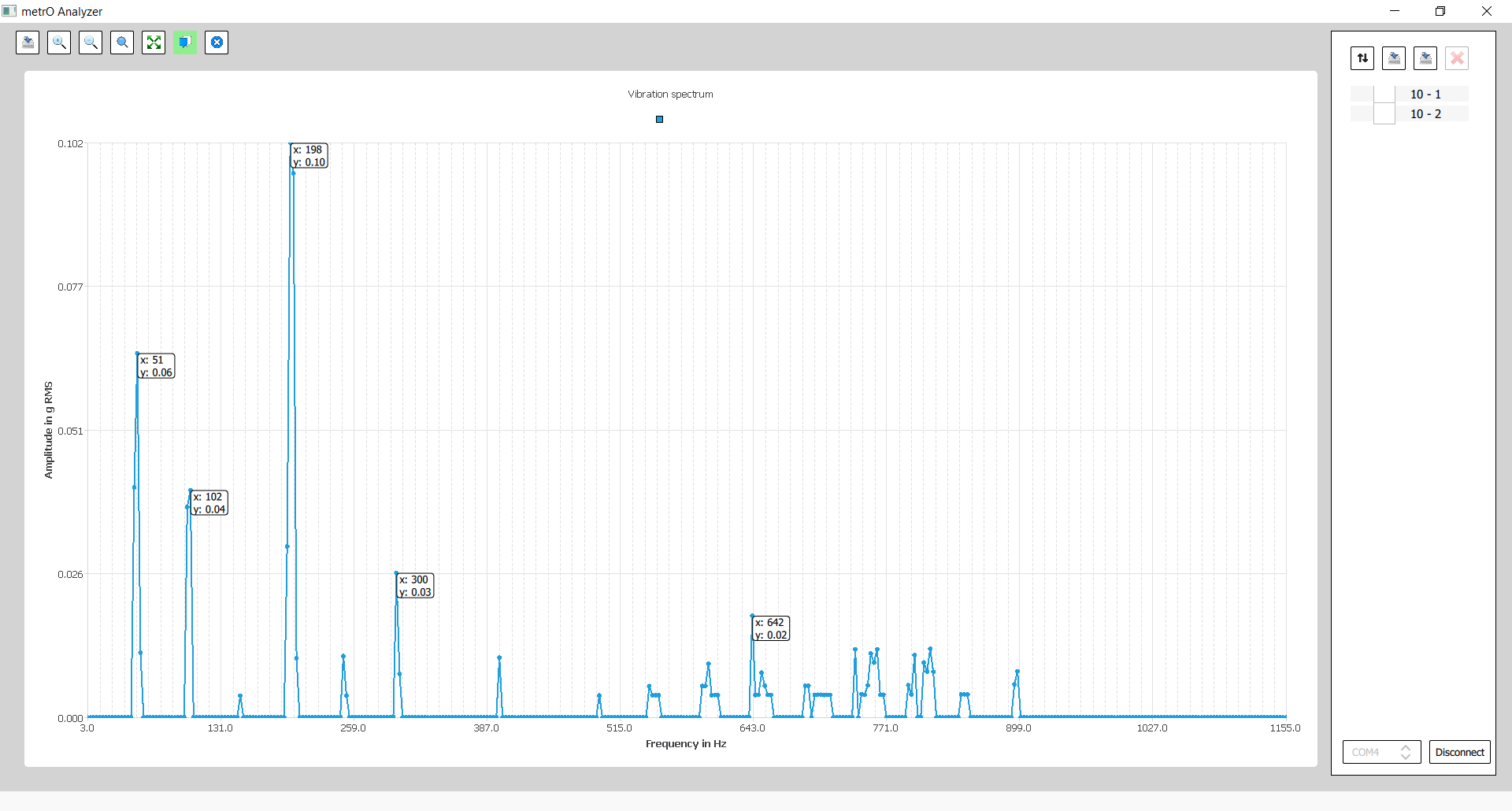Image resolution: width=1512 pixels, height=811 pixels.
Task: Select the '10 - 2' list entry
Action: (1425, 114)
